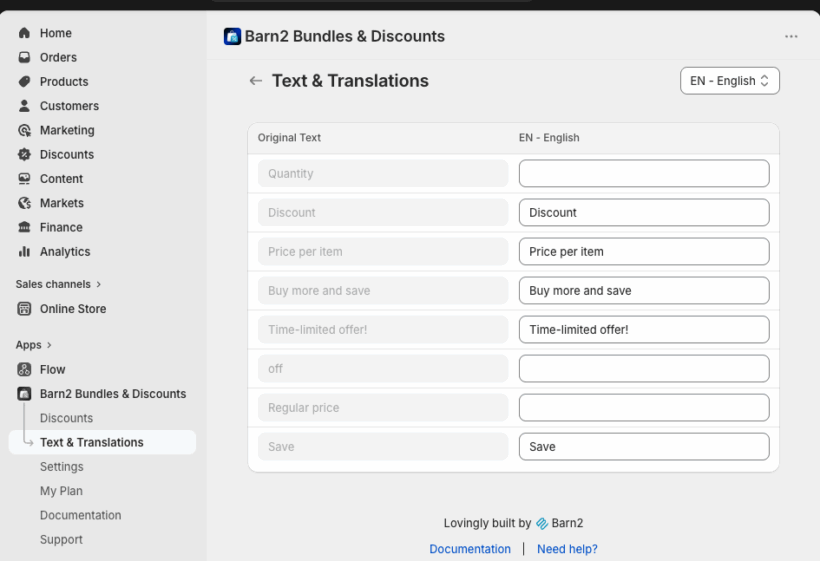Select Text & Translations submenu item
The width and height of the screenshot is (820, 561).
[102, 442]
